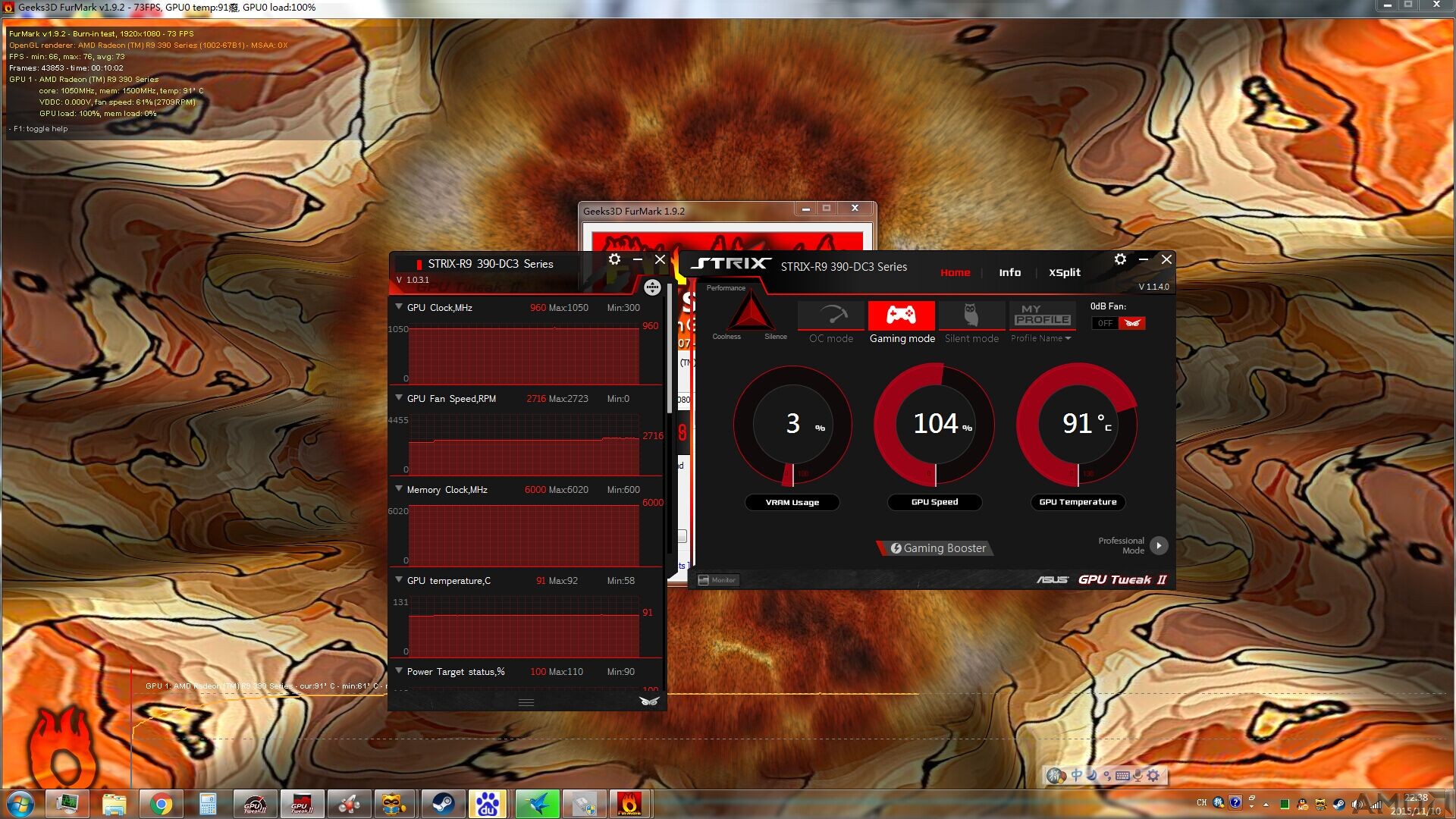Open the blue bird app on taskbar
Viewport: 1456px width, 819px height.
(537, 804)
